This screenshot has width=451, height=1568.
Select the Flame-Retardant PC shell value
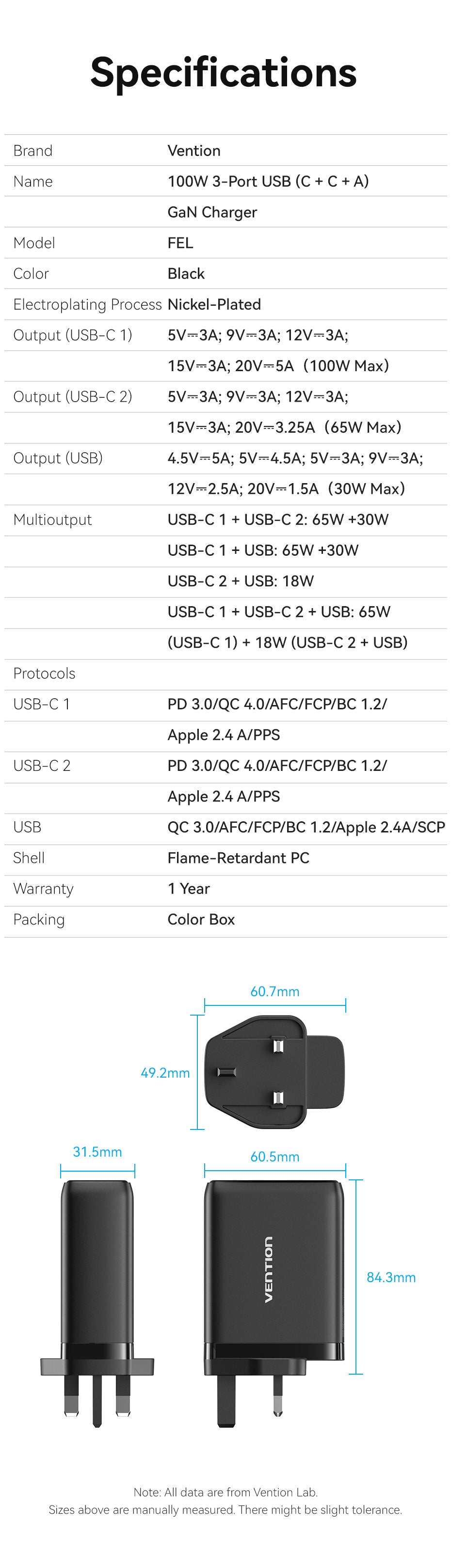click(238, 858)
